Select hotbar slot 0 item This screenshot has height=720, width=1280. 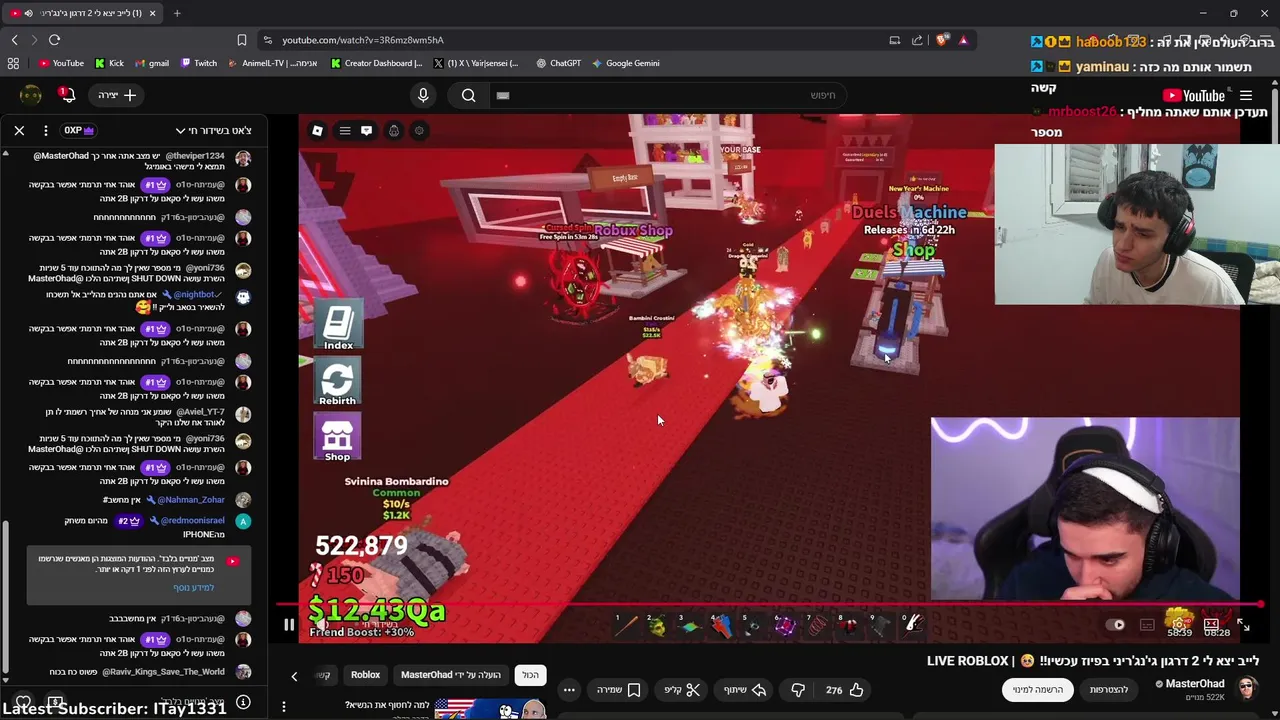912,625
